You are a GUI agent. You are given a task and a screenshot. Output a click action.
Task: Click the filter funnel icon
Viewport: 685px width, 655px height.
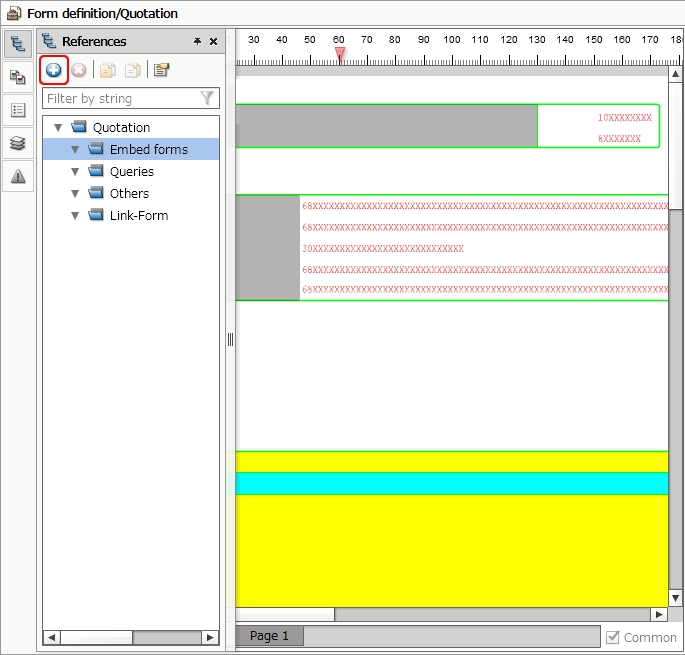tap(207, 98)
